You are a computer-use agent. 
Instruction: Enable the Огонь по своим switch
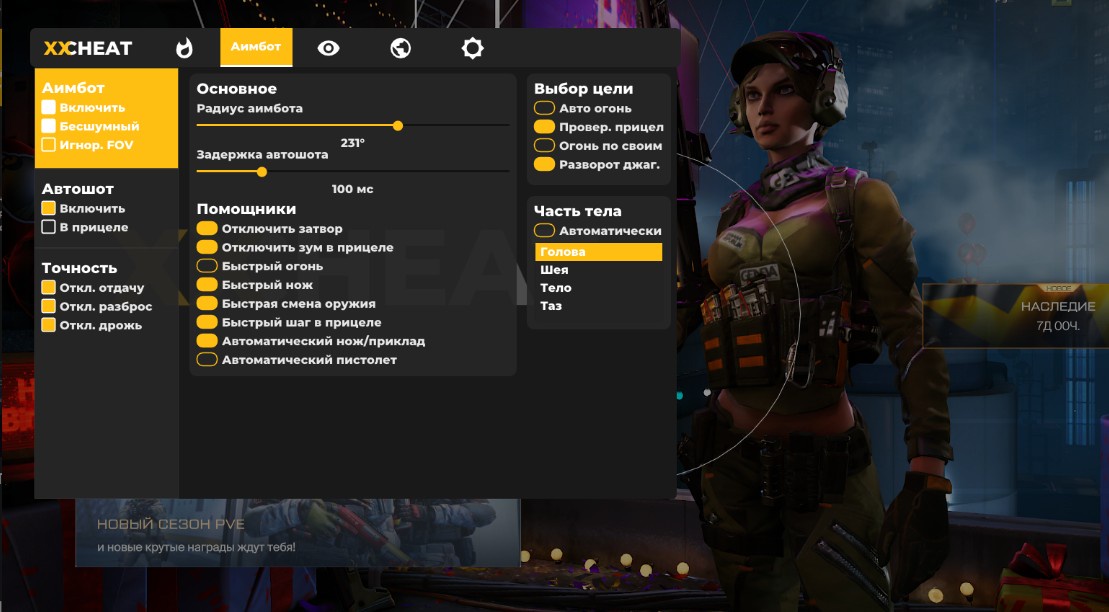(545, 146)
